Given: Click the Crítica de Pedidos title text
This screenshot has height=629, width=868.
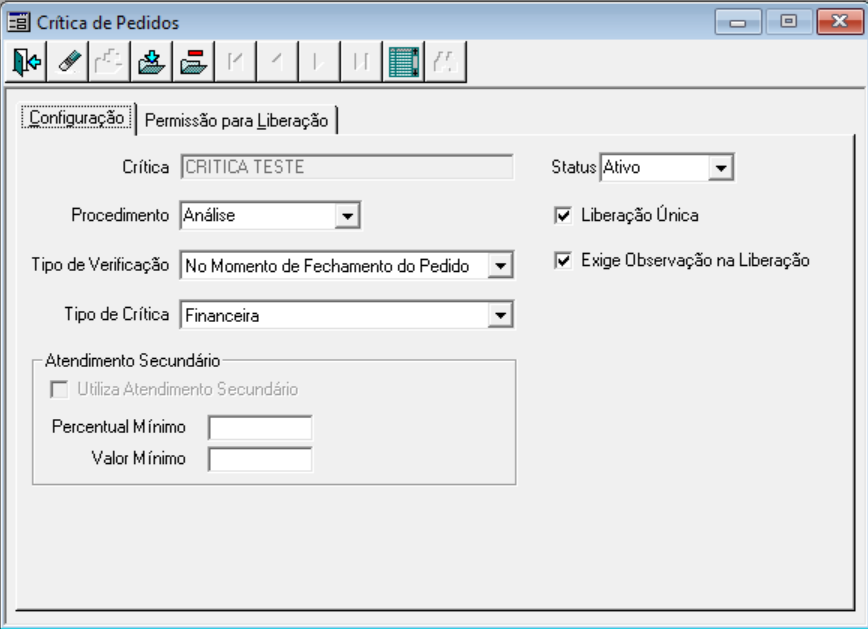Looking at the screenshot, I should click(x=108, y=23).
